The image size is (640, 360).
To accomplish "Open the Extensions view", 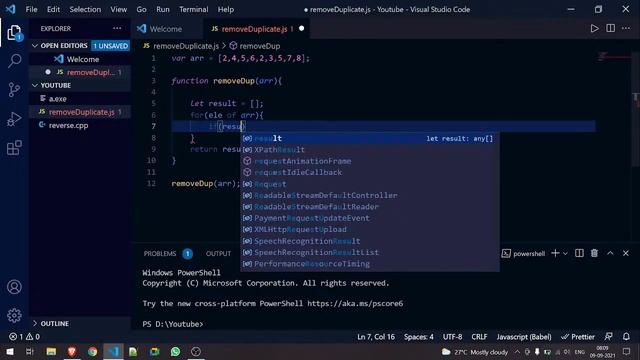I will pos(14,148).
